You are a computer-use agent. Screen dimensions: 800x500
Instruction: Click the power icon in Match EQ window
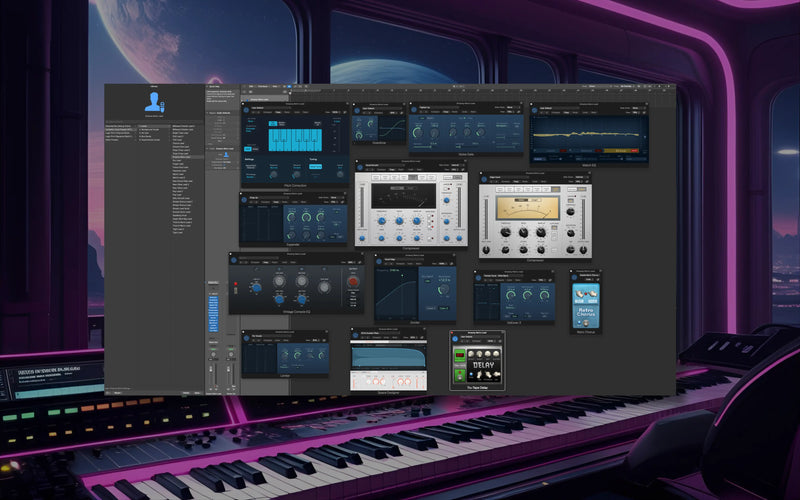535,108
